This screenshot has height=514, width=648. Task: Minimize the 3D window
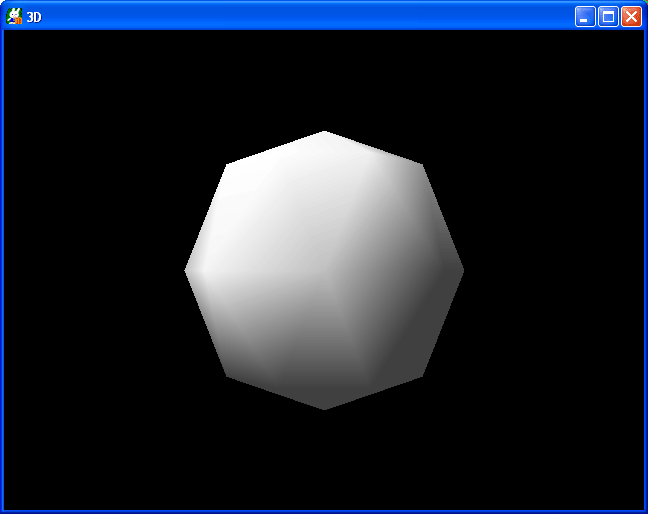pyautogui.click(x=585, y=16)
